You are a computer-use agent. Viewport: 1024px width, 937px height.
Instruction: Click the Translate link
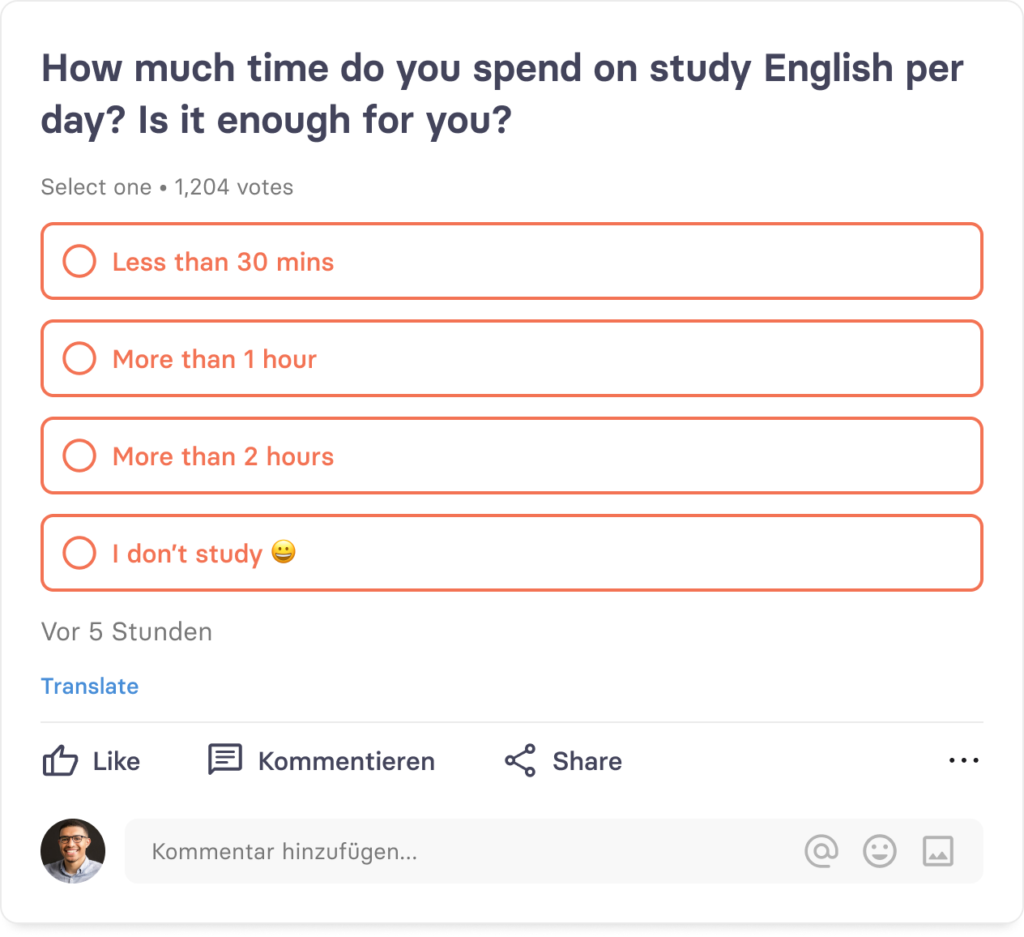click(x=90, y=686)
